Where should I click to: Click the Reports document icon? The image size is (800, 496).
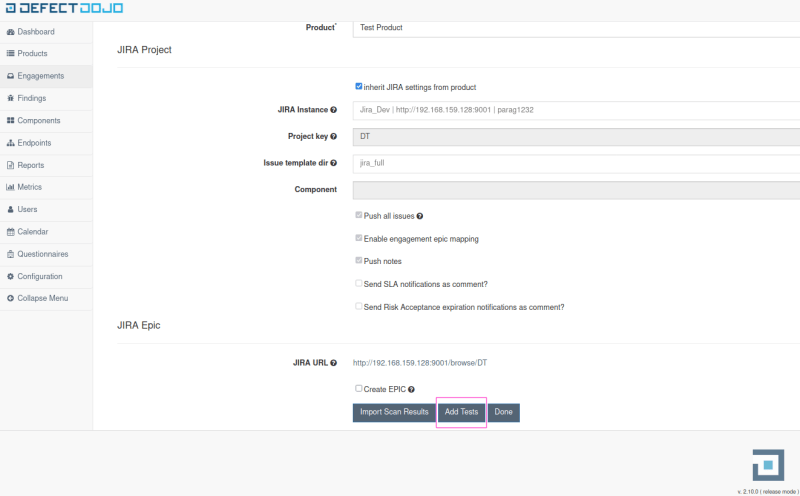(10, 165)
